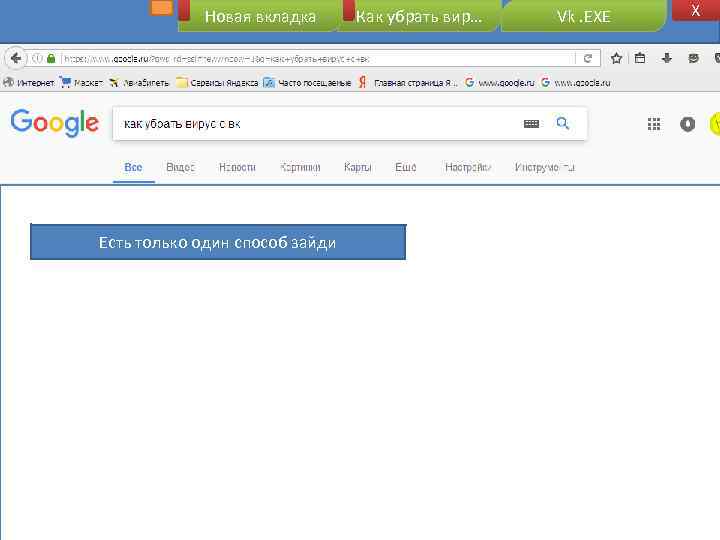Screen dimensions: 720x540
Task: Open the www.qoogle.ru bookmark
Action: pyautogui.click(x=576, y=83)
